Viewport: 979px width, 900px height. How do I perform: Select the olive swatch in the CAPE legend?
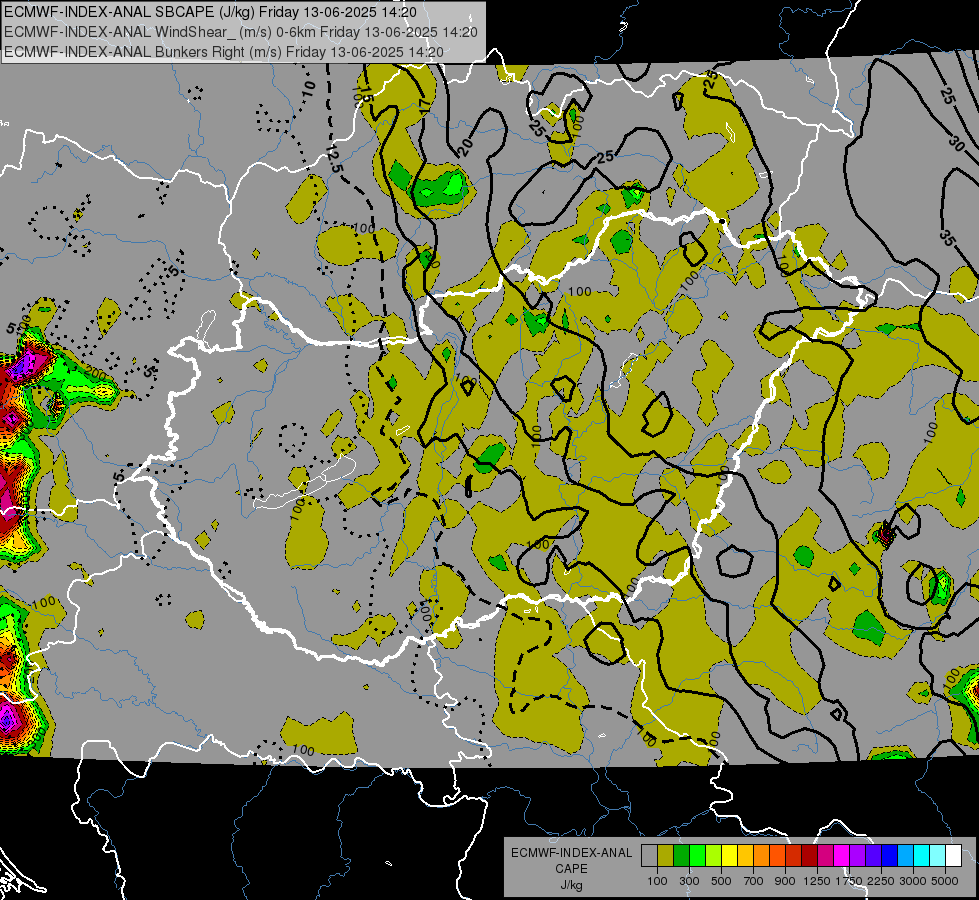tap(666, 856)
